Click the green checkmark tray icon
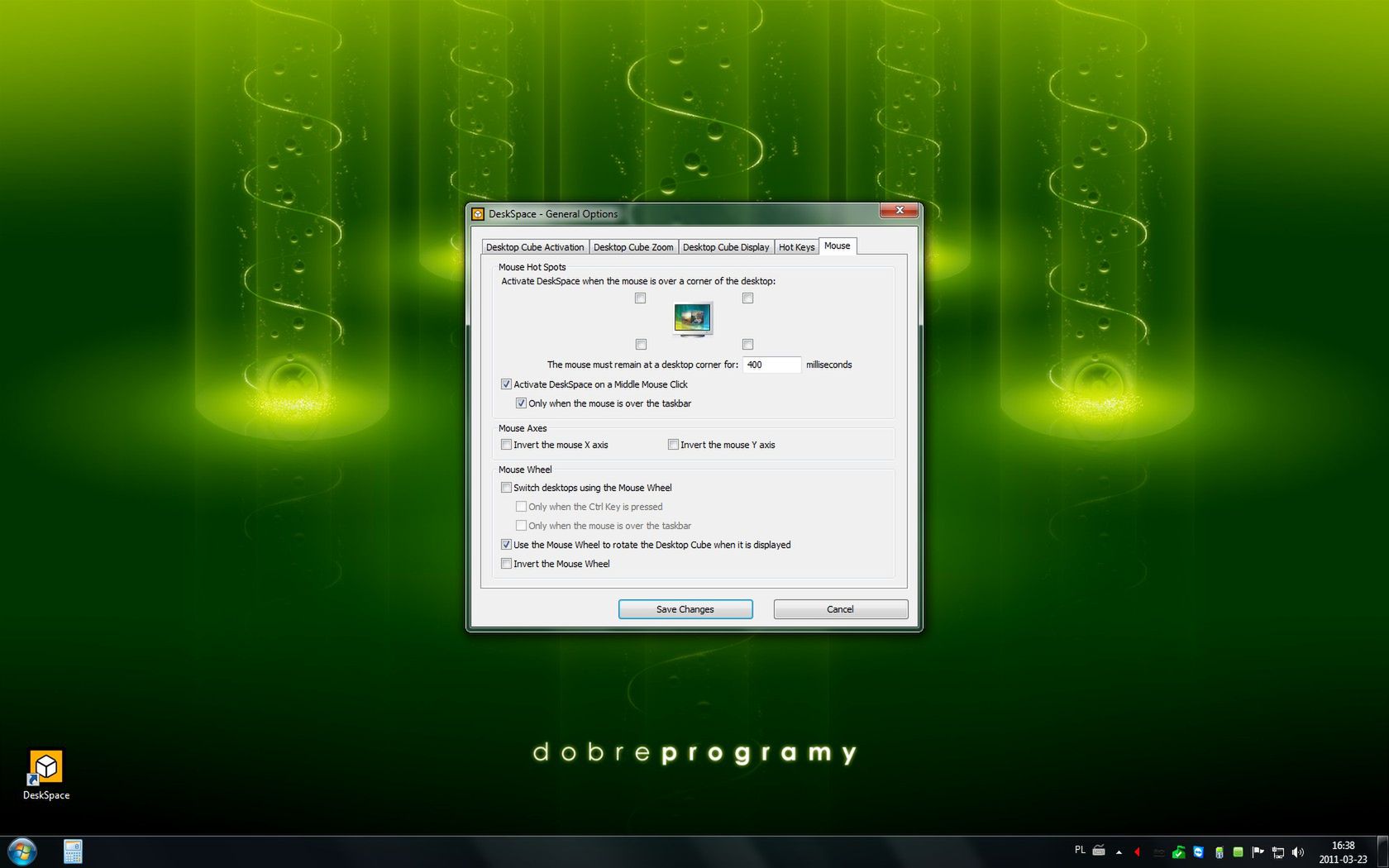The width and height of the screenshot is (1389, 868). pyautogui.click(x=1179, y=851)
